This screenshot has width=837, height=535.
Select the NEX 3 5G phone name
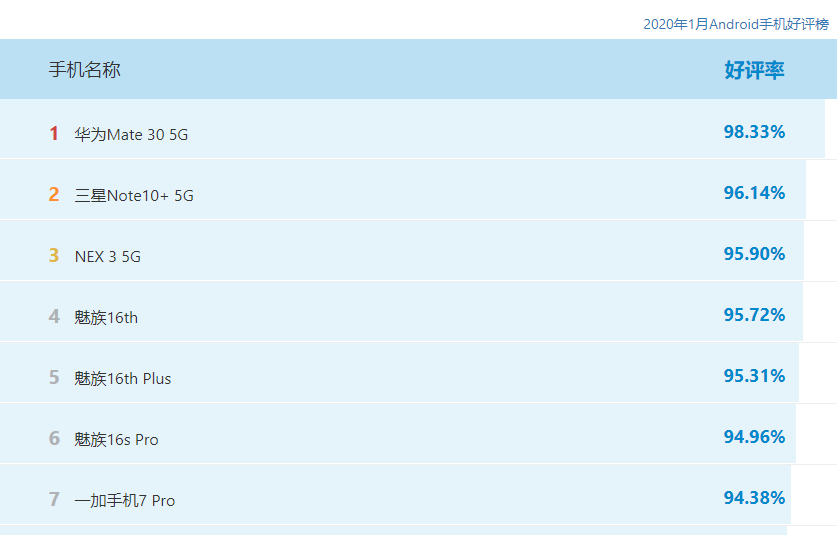coord(108,256)
